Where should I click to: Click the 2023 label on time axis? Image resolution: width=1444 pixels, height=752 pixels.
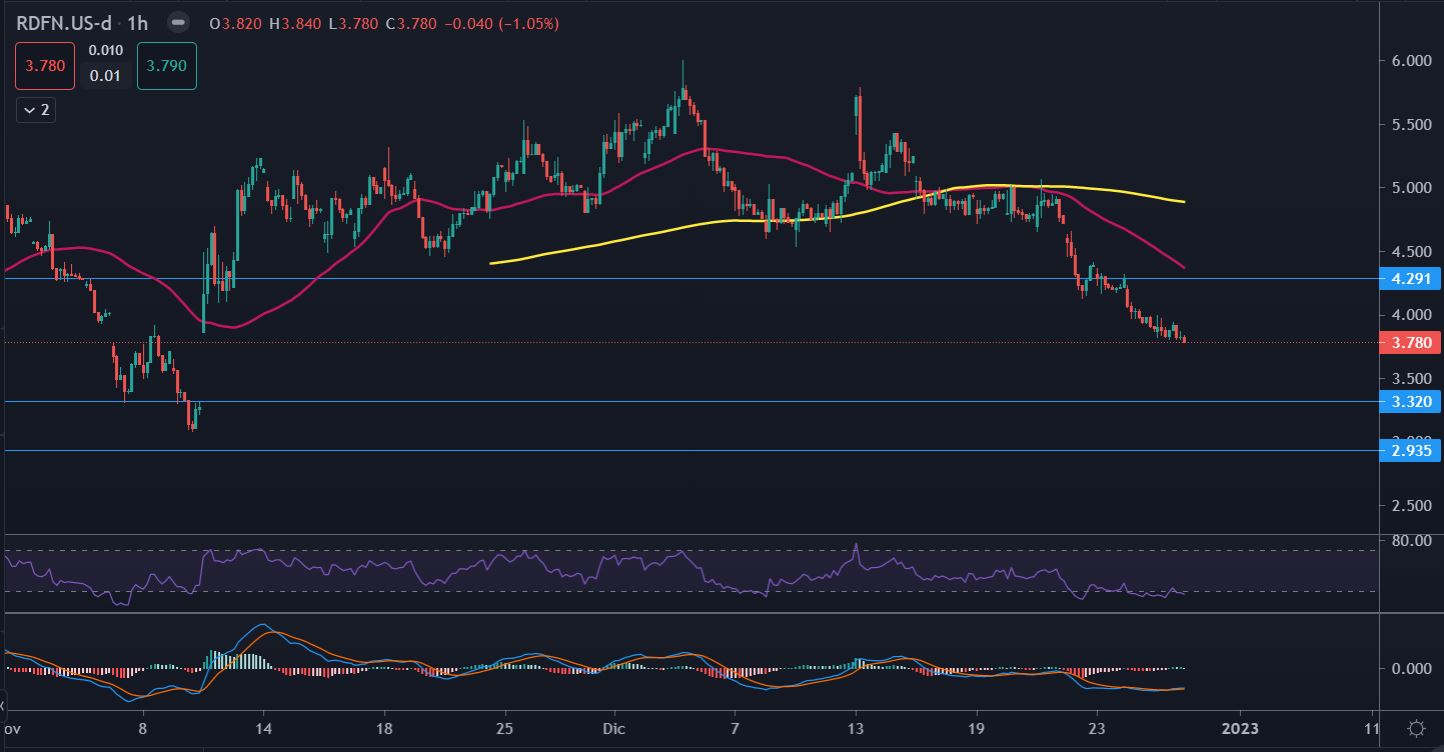(x=1240, y=728)
